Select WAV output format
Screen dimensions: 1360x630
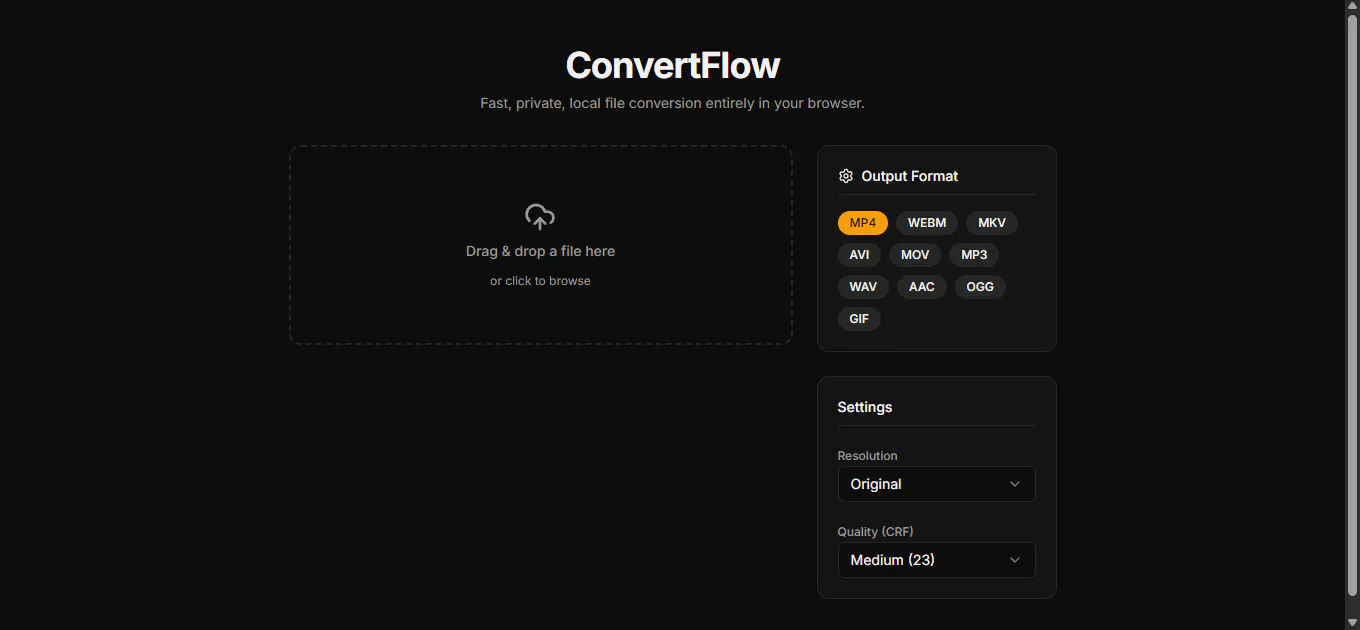[x=863, y=287]
